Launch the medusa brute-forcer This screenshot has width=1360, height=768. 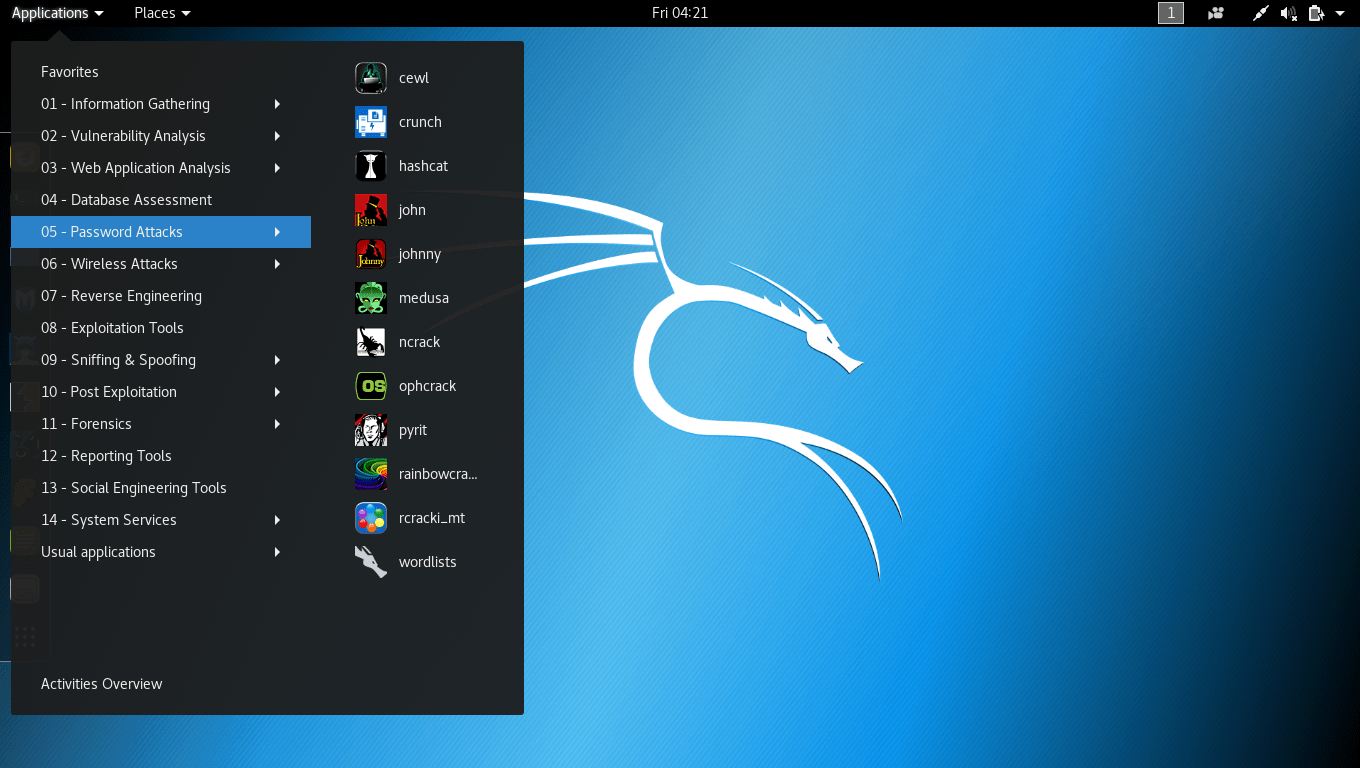click(420, 297)
